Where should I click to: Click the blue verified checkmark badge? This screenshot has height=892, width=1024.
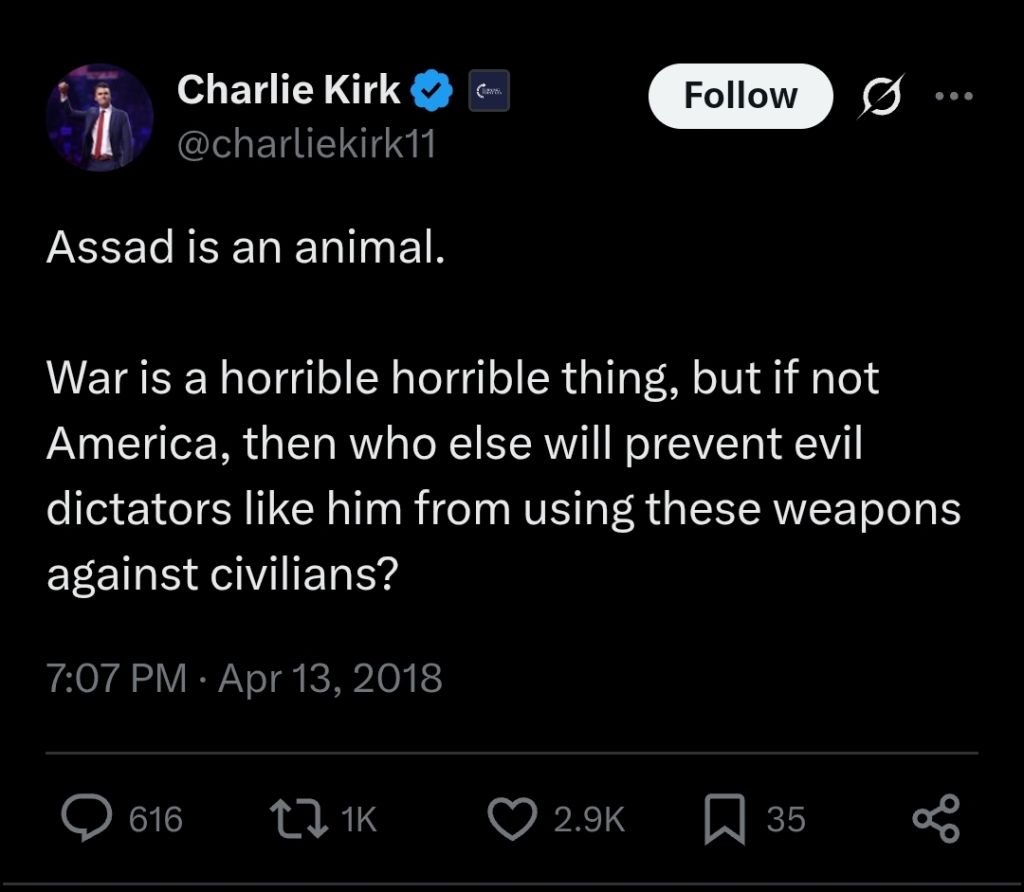tap(432, 91)
